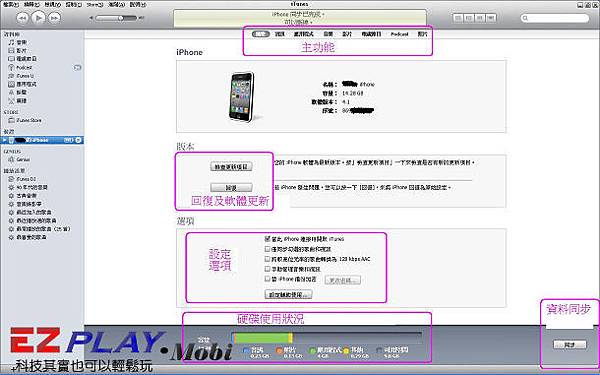The image size is (600, 375).
Task: Enable encrypt iPhone backup checkbox
Action: (267, 279)
